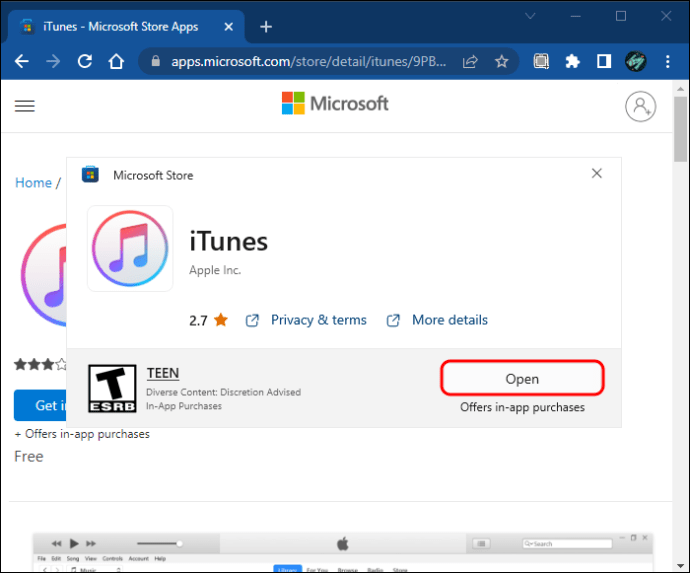Click the play button in iTunes screenshot
The image size is (690, 573).
(74, 544)
